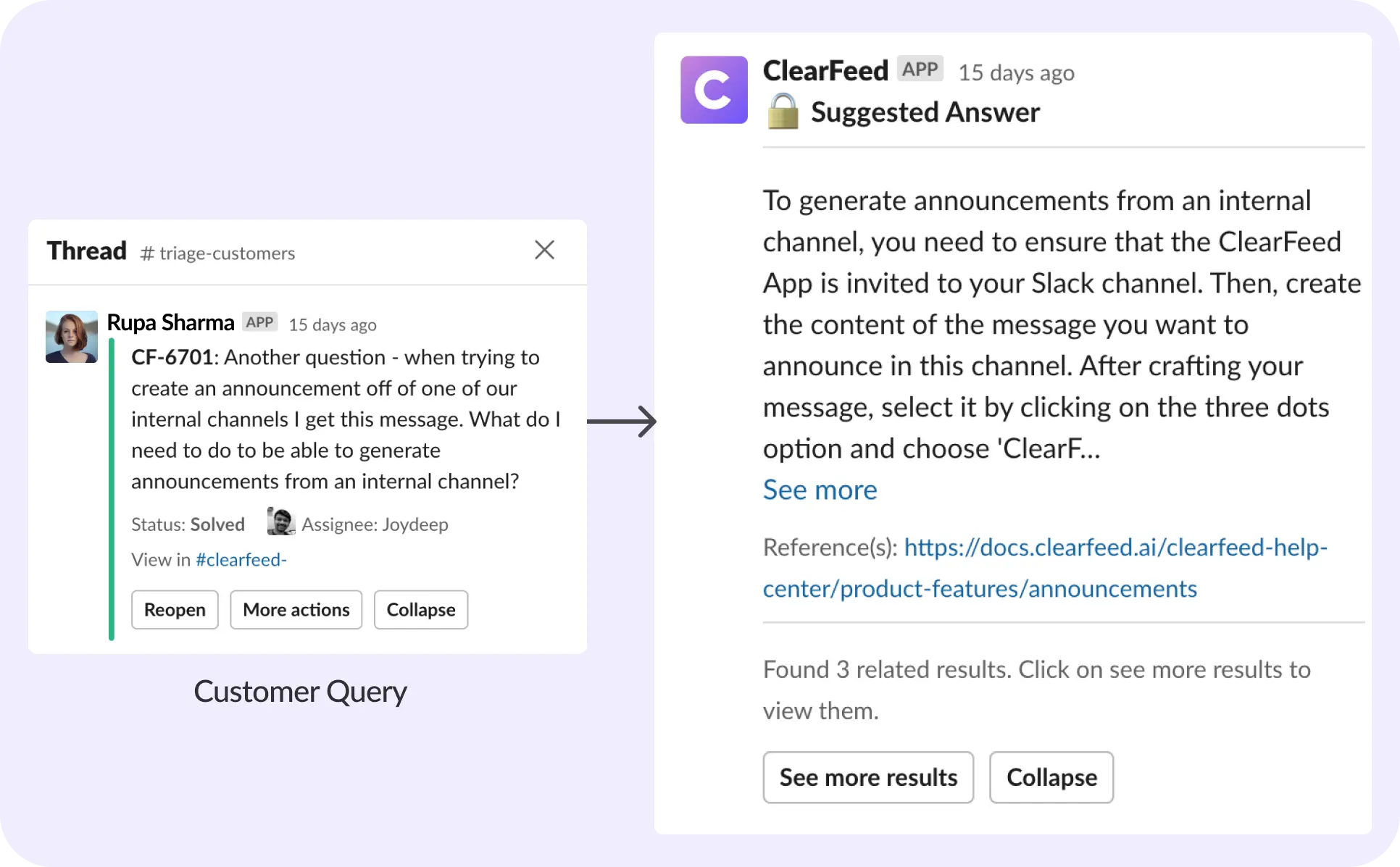Click Rupa Sharma's display name

[x=170, y=322]
